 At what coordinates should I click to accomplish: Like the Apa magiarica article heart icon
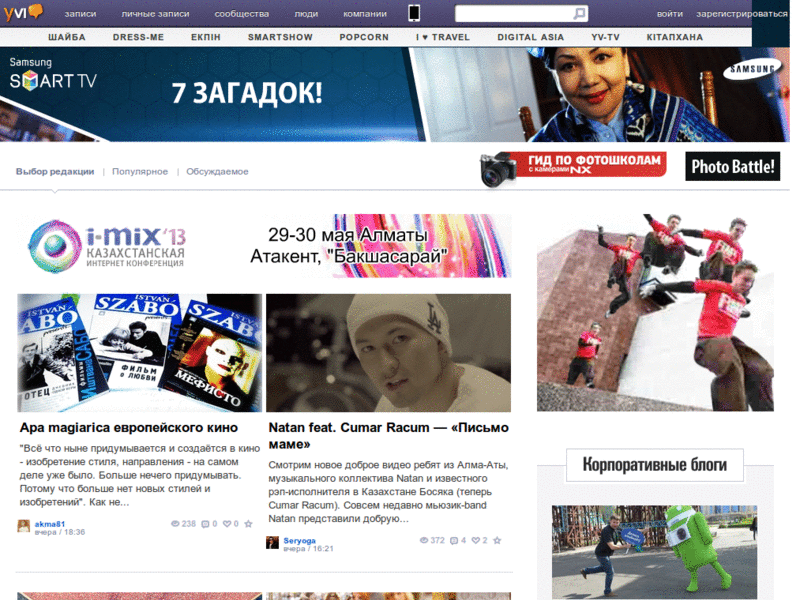[x=227, y=523]
